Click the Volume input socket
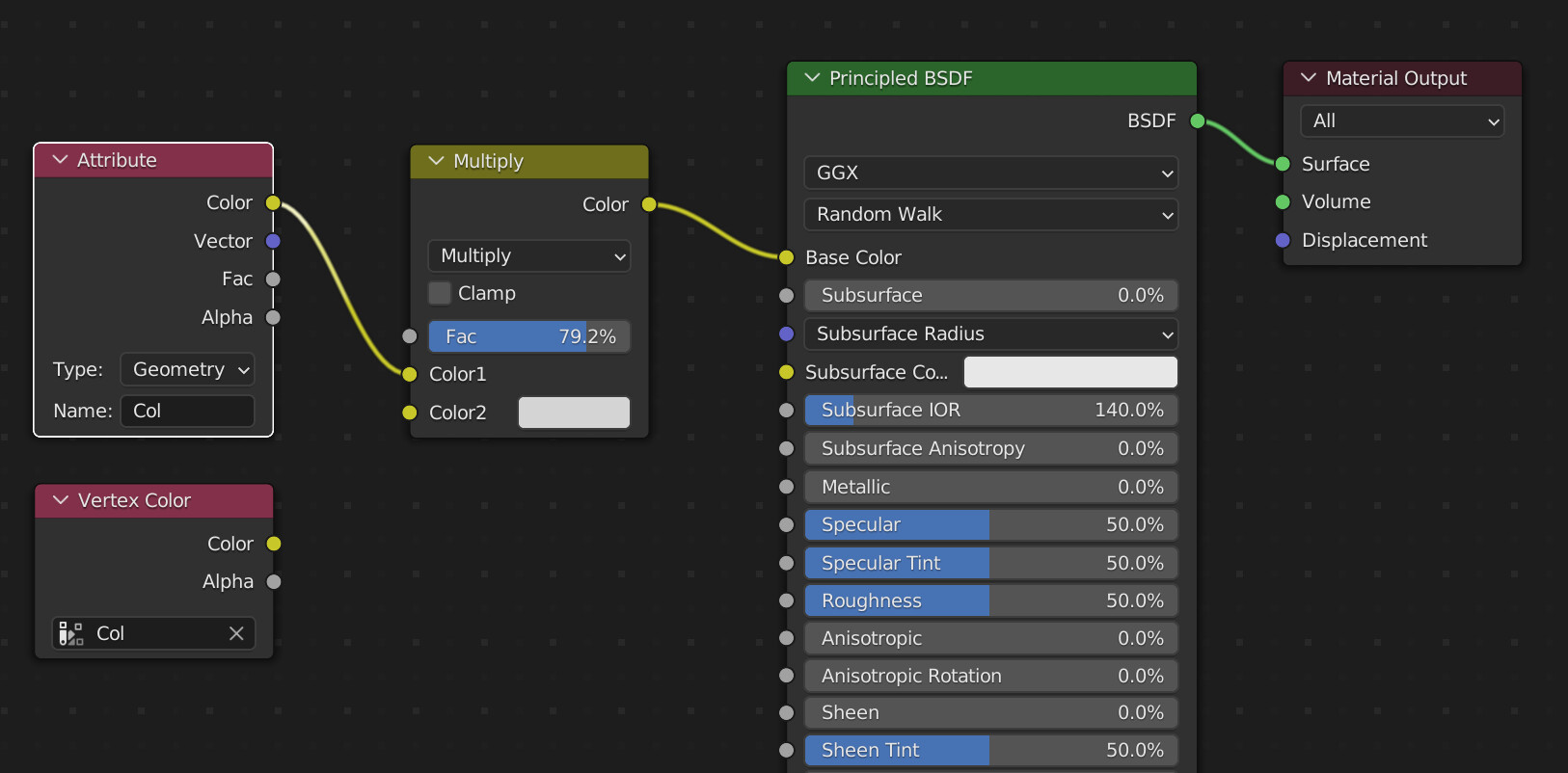 click(1283, 201)
